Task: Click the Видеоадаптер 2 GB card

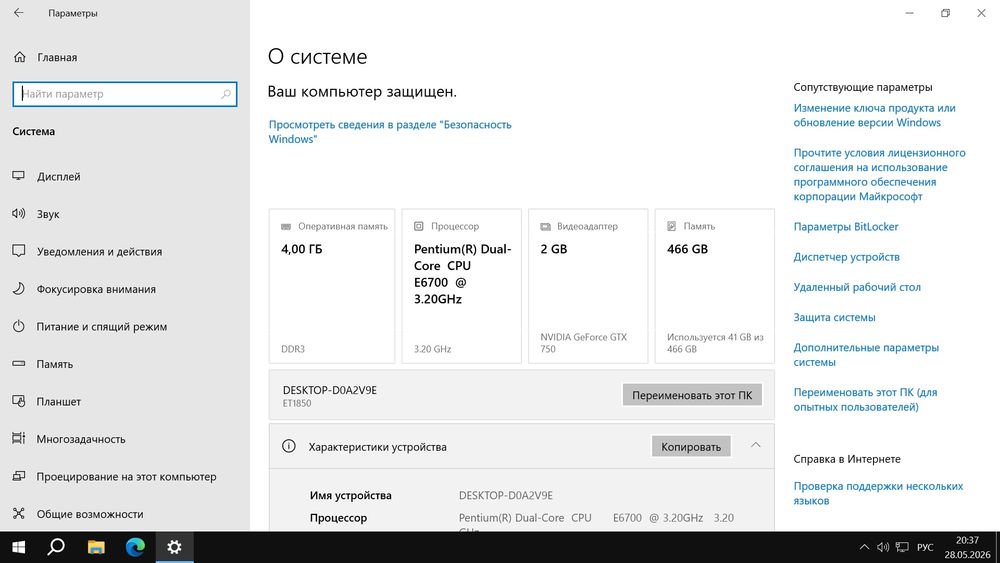Action: tap(588, 286)
